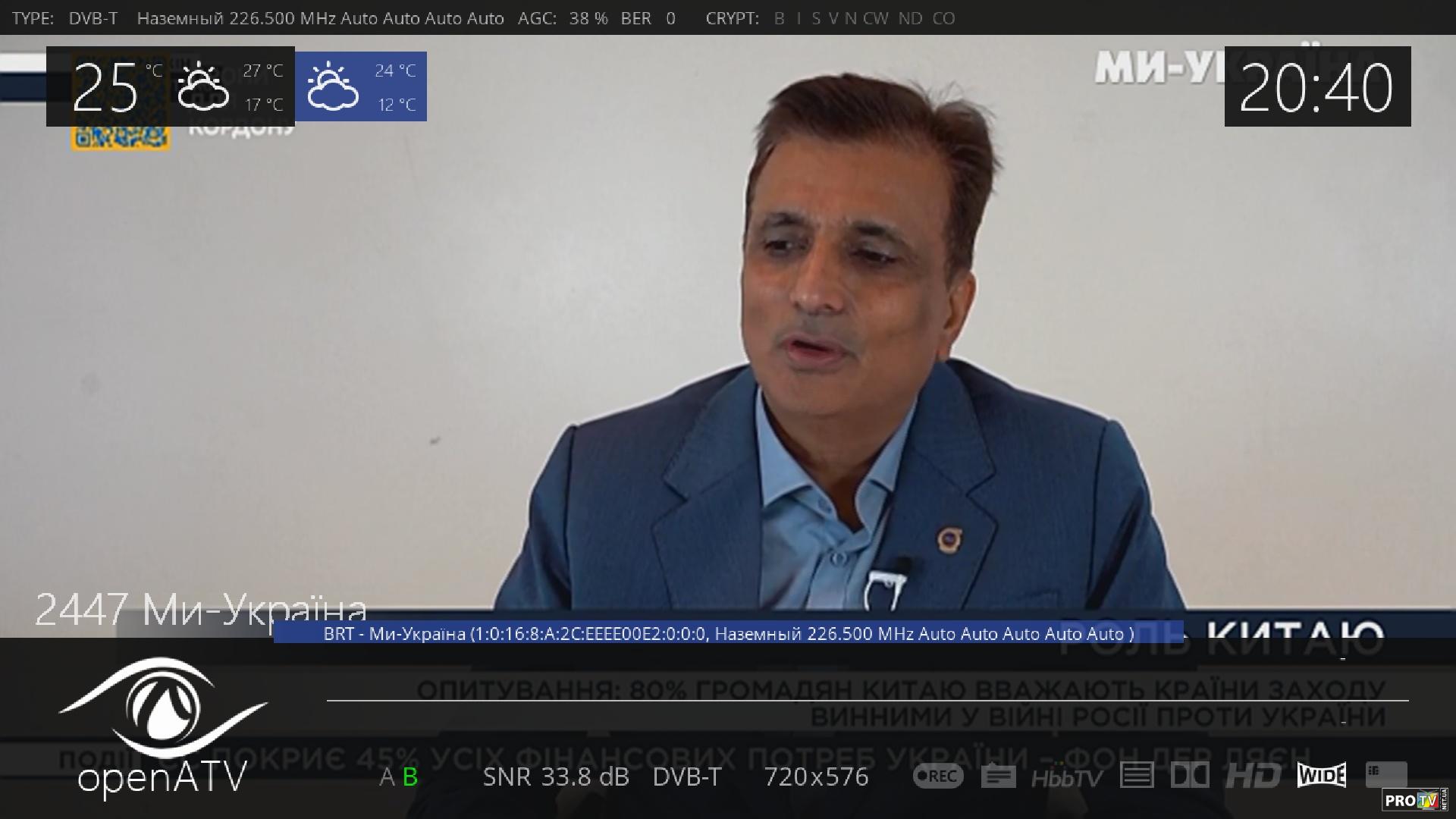The height and width of the screenshot is (819, 1456).
Task: Click the event progress bar line
Action: [x=867, y=700]
